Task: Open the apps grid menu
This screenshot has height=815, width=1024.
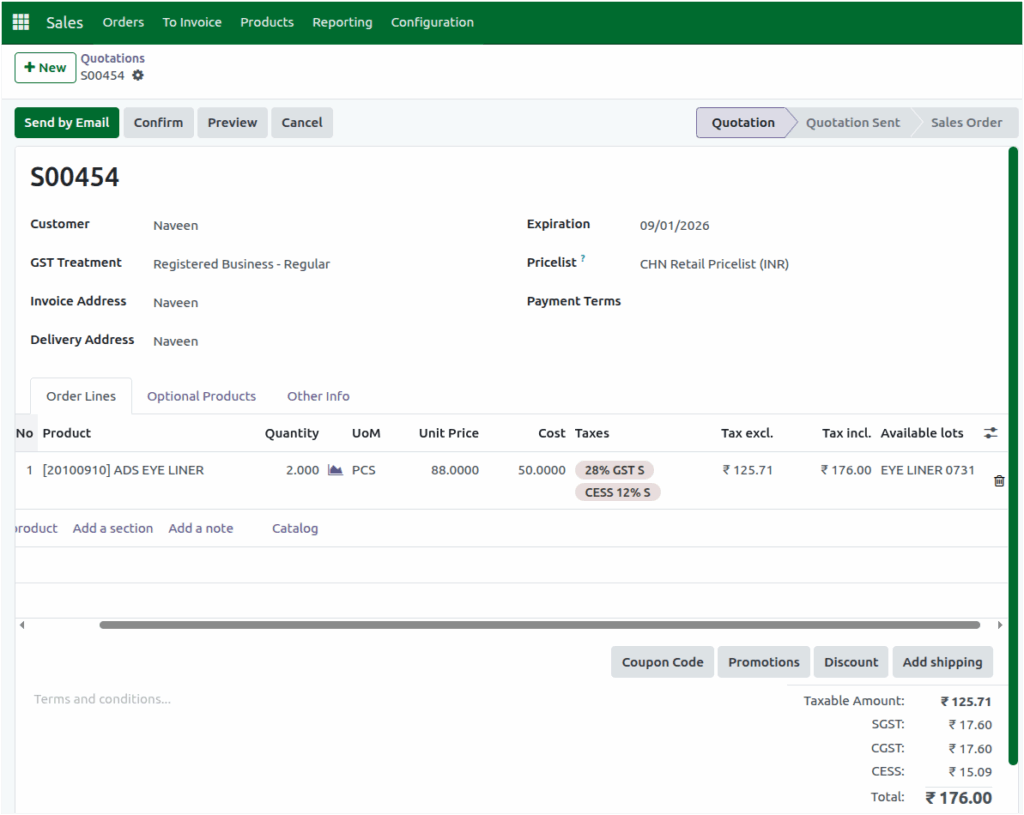Action: (19, 22)
